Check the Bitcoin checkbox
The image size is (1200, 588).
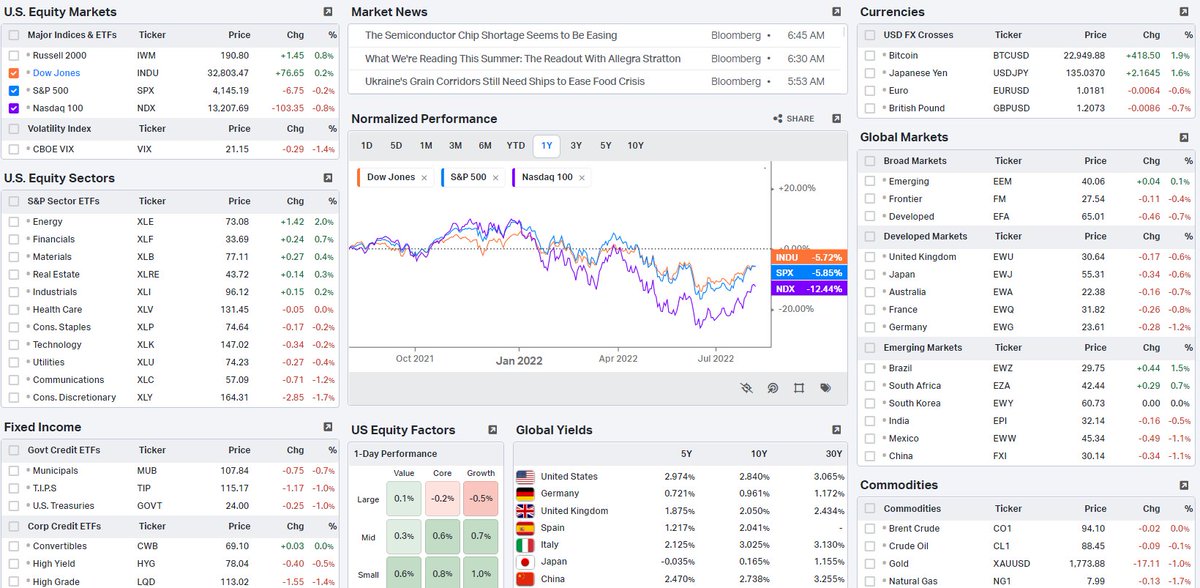(x=870, y=56)
